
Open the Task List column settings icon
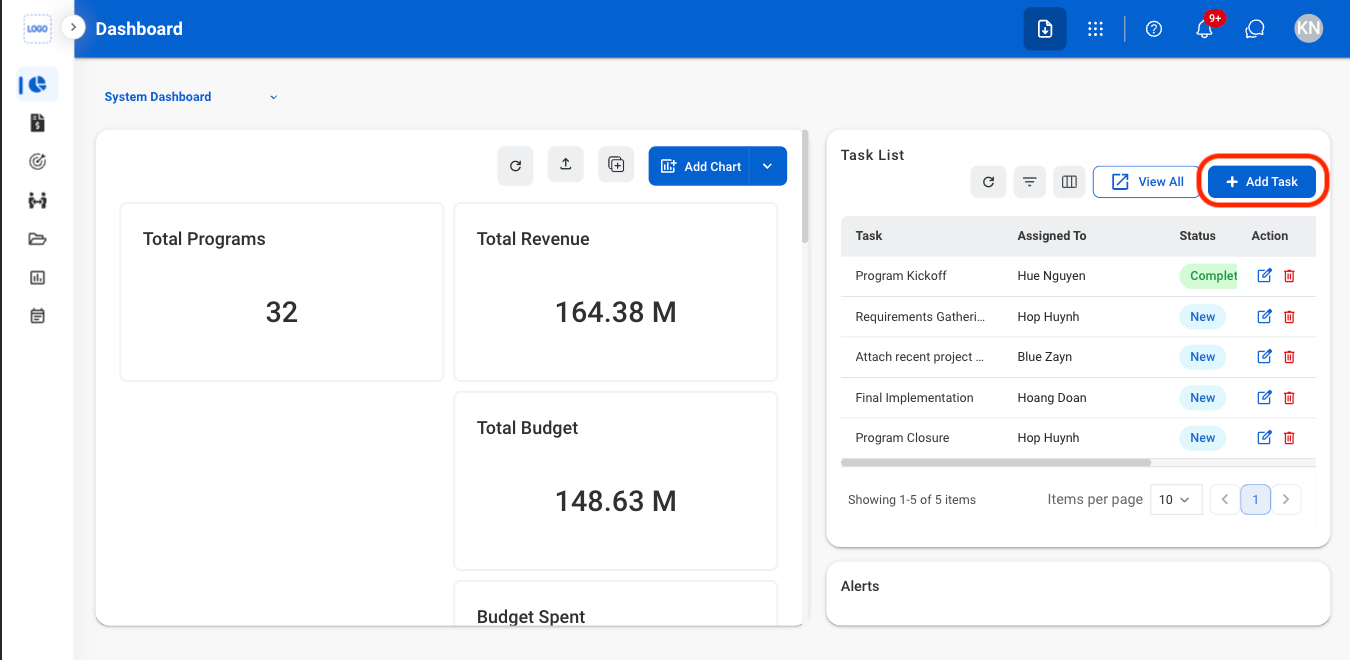click(x=1069, y=182)
